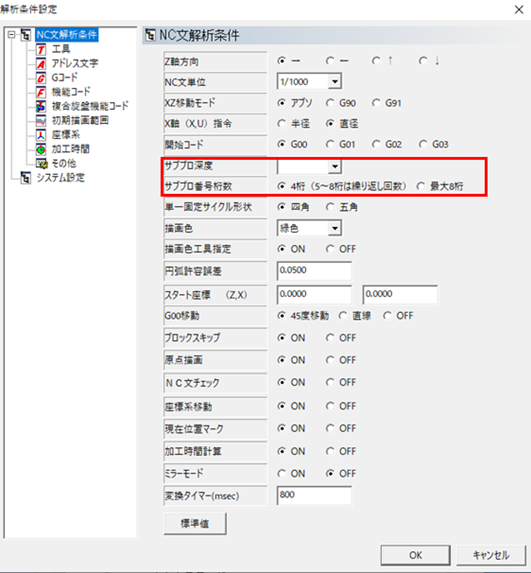531x573 pixels.
Task: Open the 機能コード icon entry
Action: click(x=41, y=92)
